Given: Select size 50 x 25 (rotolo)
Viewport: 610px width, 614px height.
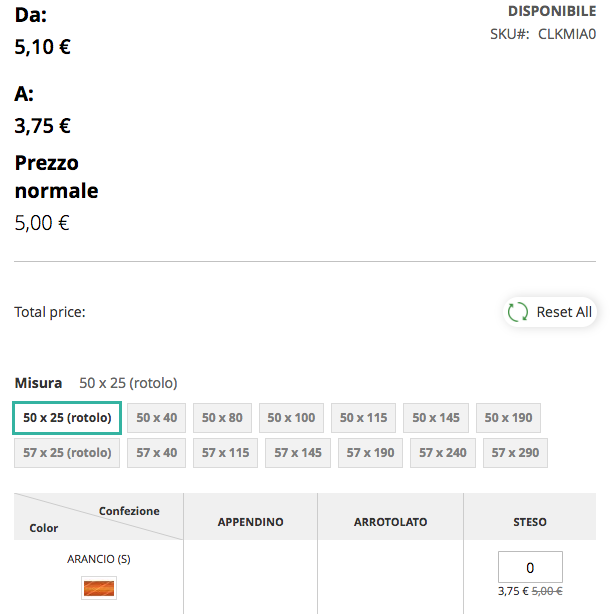Looking at the screenshot, I should point(67,418).
